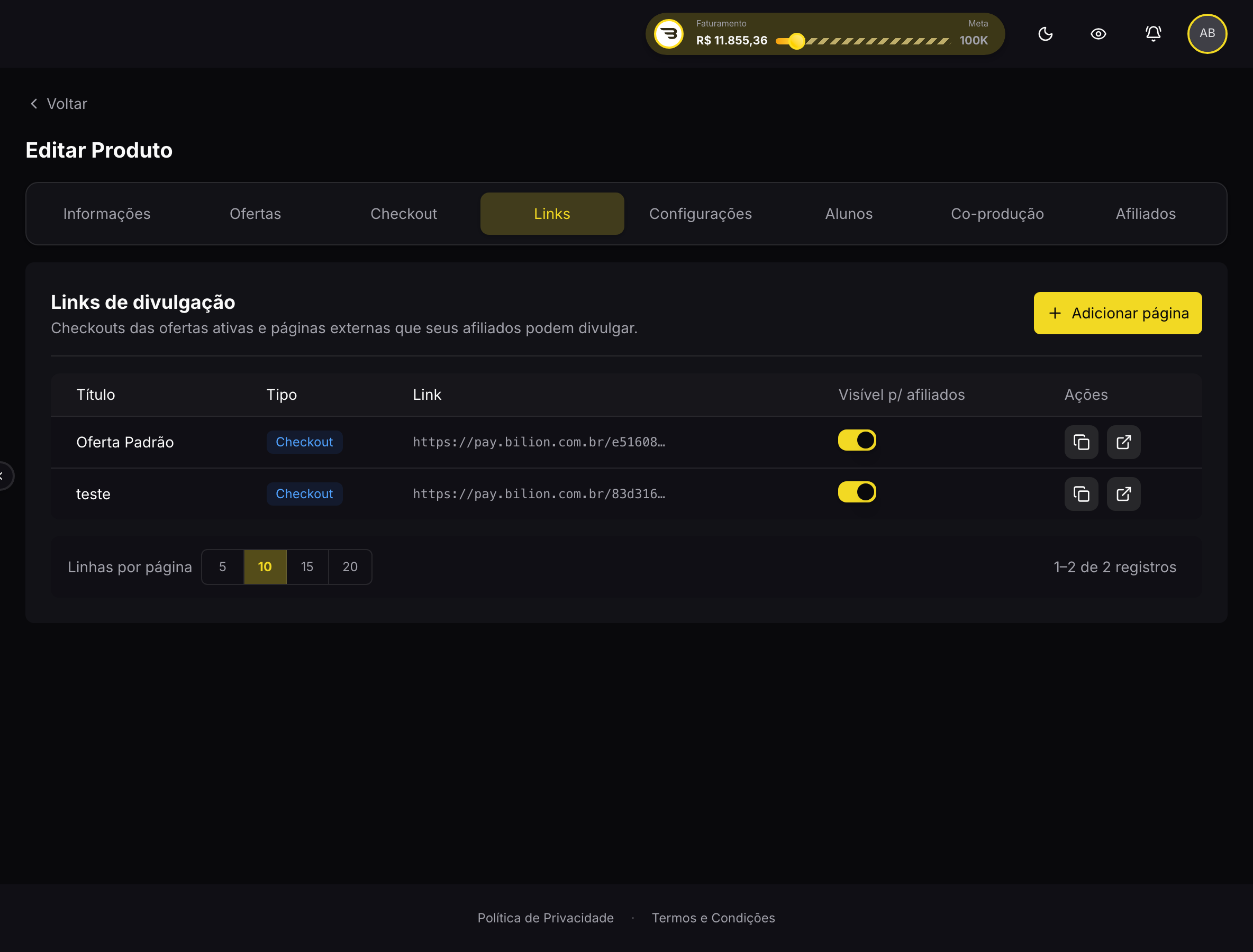Expand the collapsed sidebar arrow
The height and width of the screenshot is (952, 1253).
3,475
